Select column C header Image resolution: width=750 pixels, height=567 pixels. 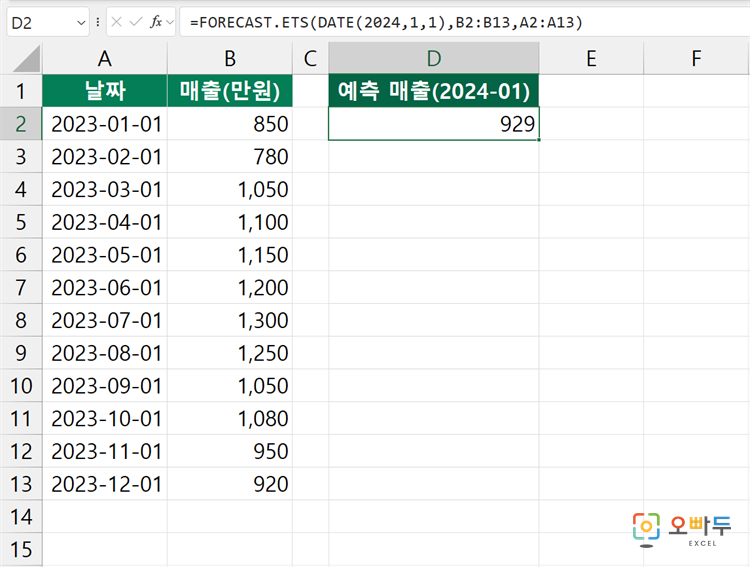click(x=310, y=58)
